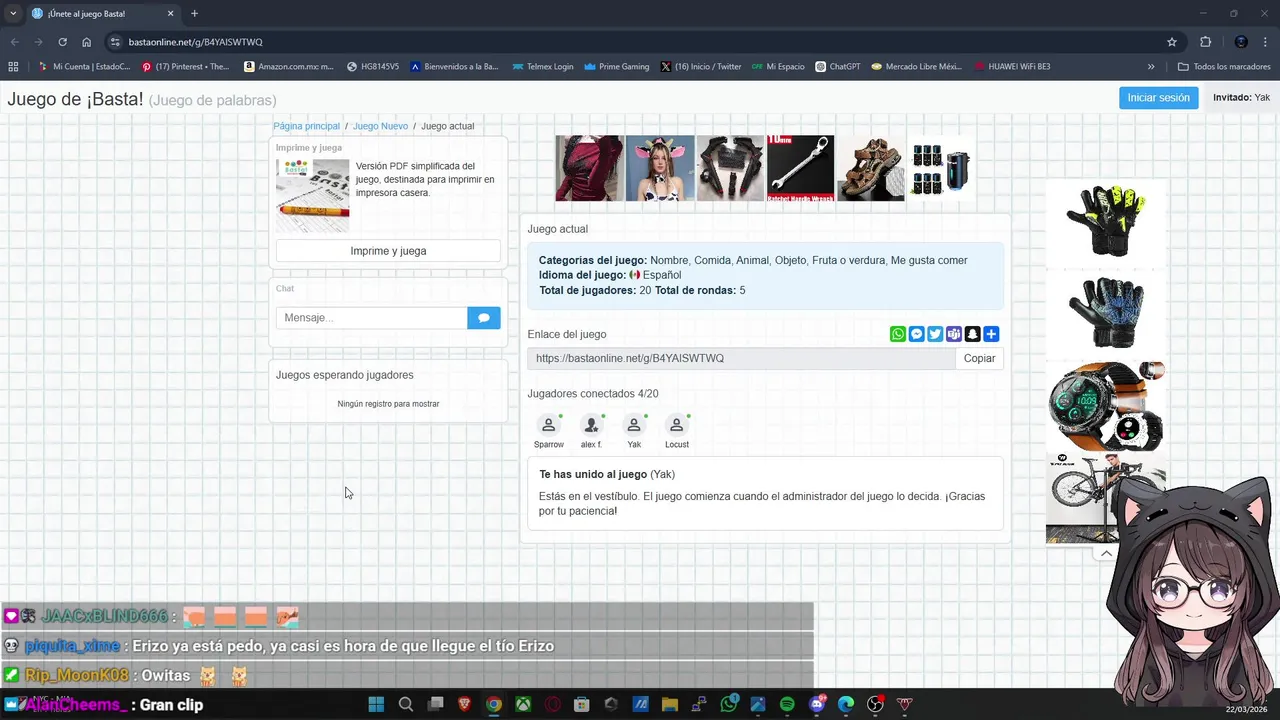The height and width of the screenshot is (720, 1280).
Task: Open Windows Start menu
Action: (x=376, y=704)
